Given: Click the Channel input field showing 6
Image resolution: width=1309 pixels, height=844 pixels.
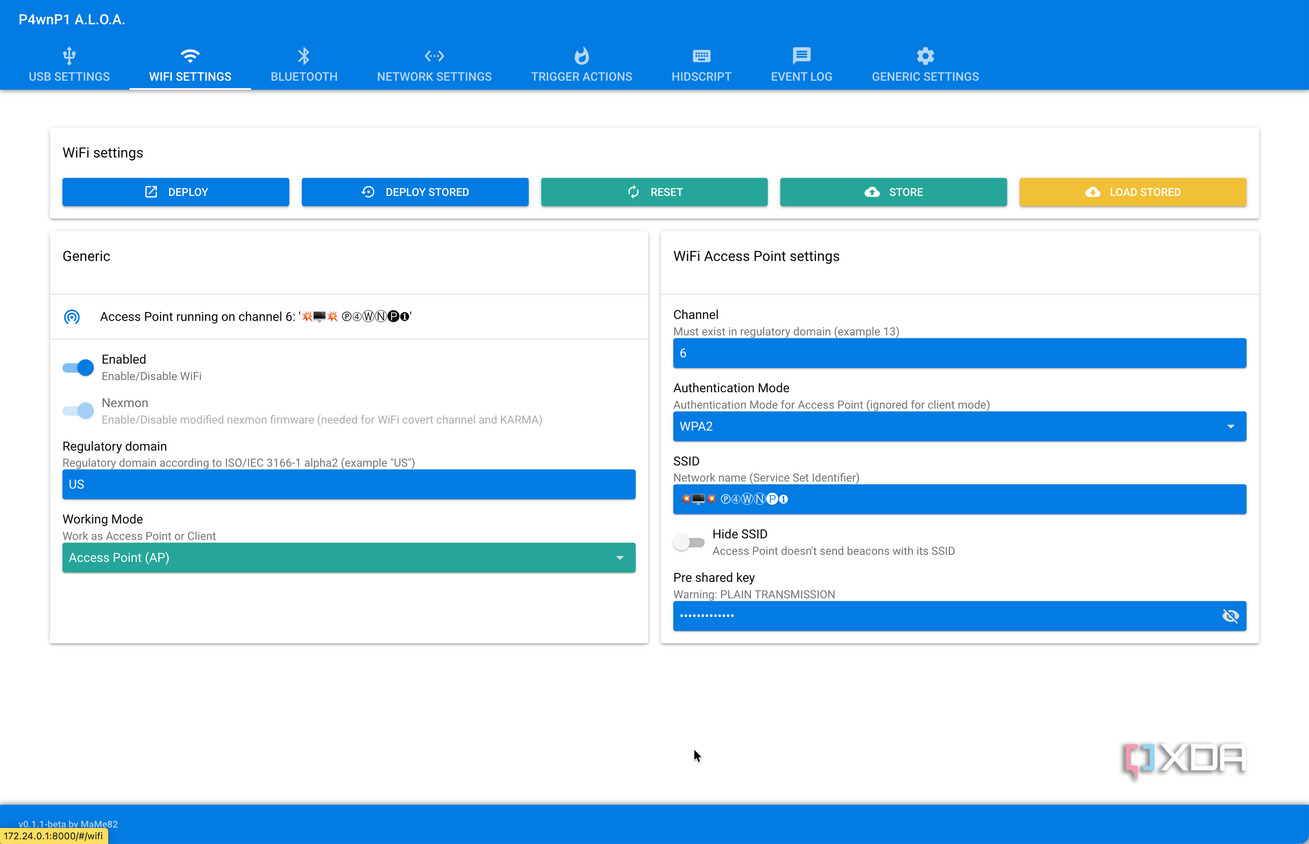Looking at the screenshot, I should 960,353.
